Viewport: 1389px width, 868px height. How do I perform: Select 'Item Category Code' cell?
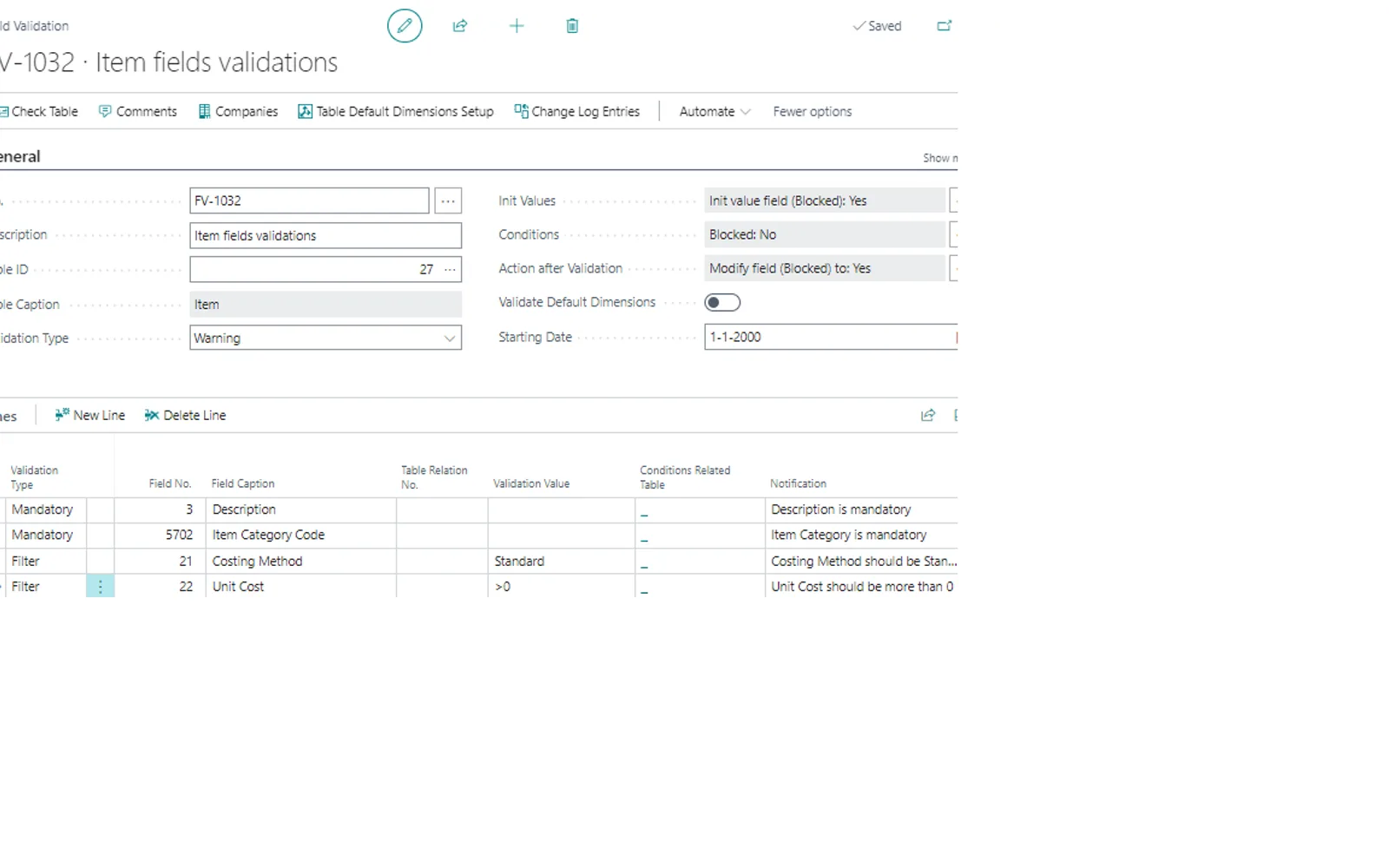point(300,535)
